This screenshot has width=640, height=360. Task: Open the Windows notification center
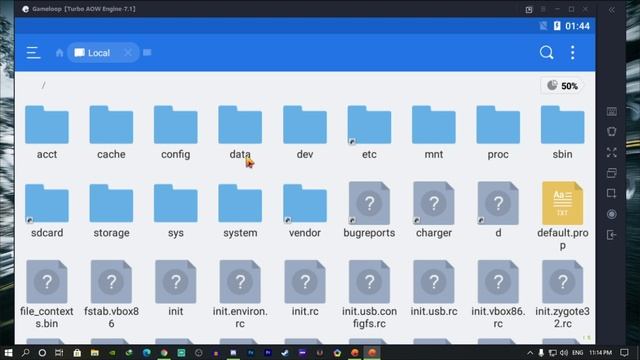coord(624,353)
